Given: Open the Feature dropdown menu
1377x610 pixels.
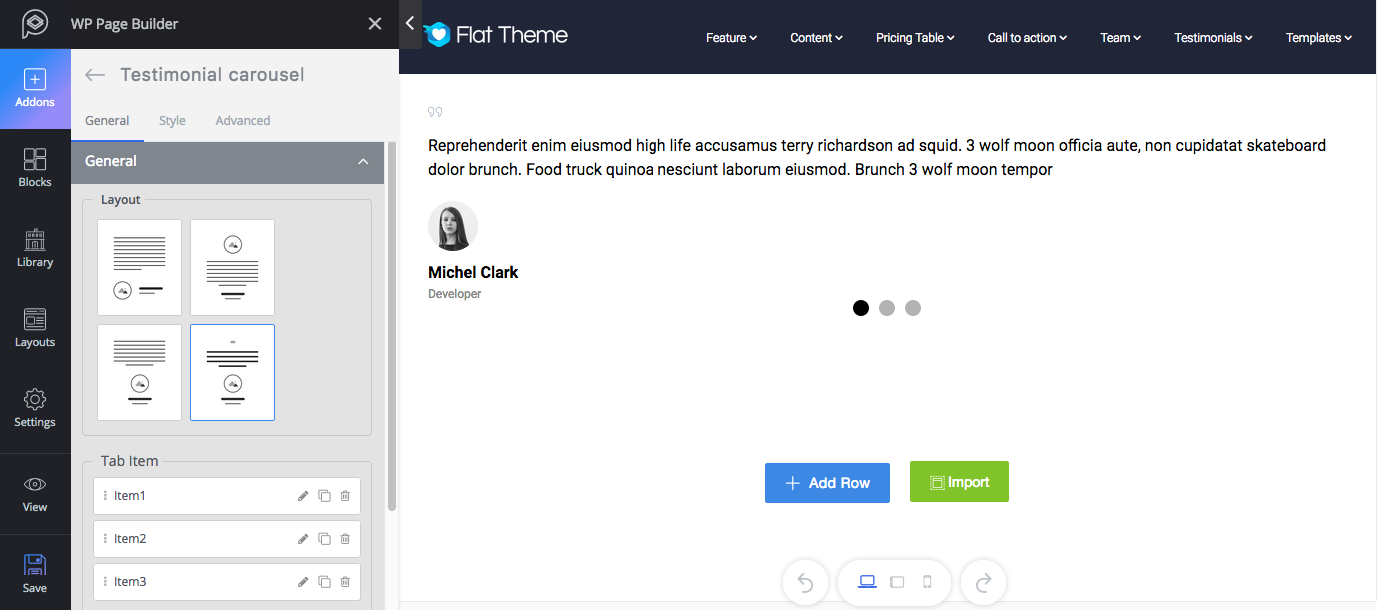Looking at the screenshot, I should pyautogui.click(x=731, y=38).
